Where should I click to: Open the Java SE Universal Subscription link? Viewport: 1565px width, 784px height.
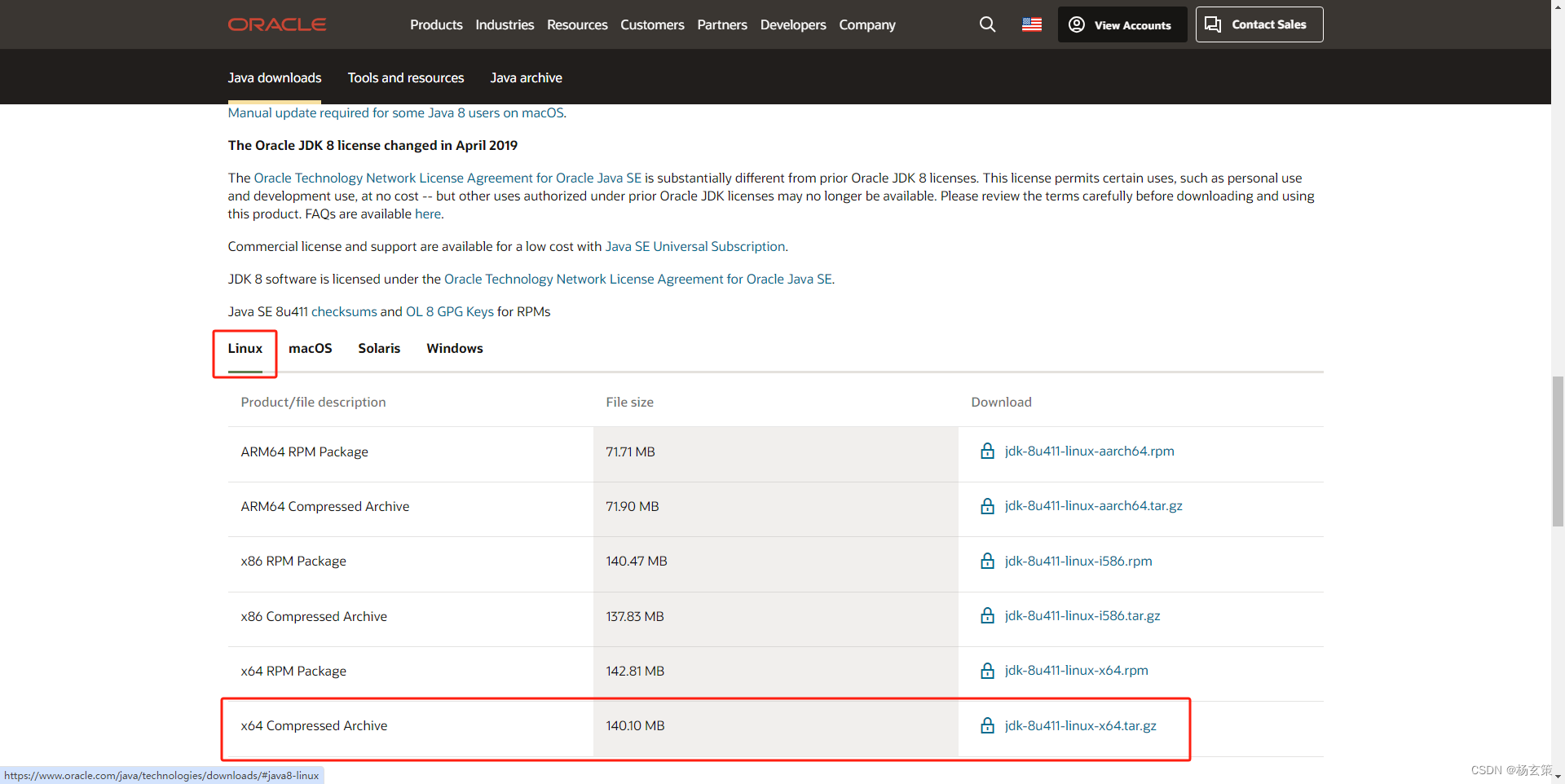[694, 245]
